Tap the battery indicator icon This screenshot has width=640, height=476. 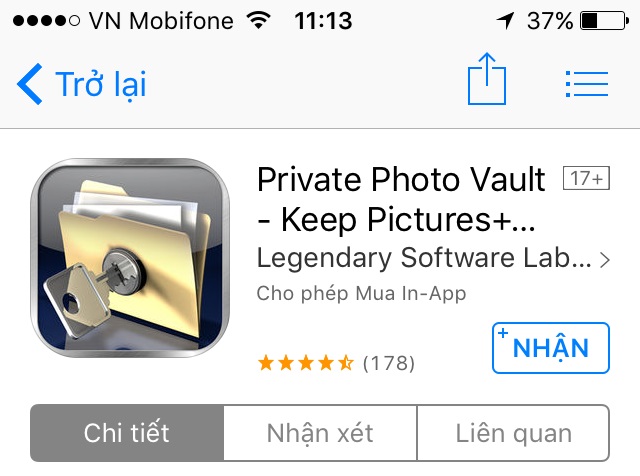pos(604,21)
